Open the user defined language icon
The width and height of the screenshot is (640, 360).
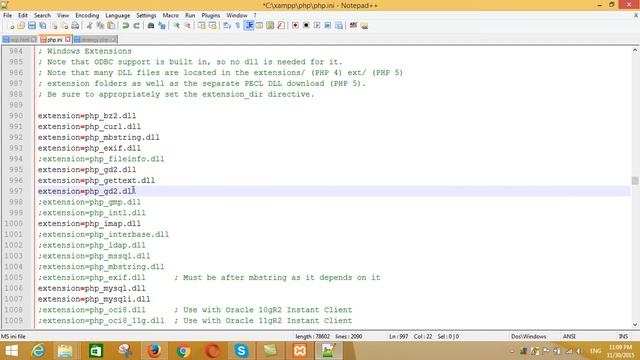click(259, 26)
